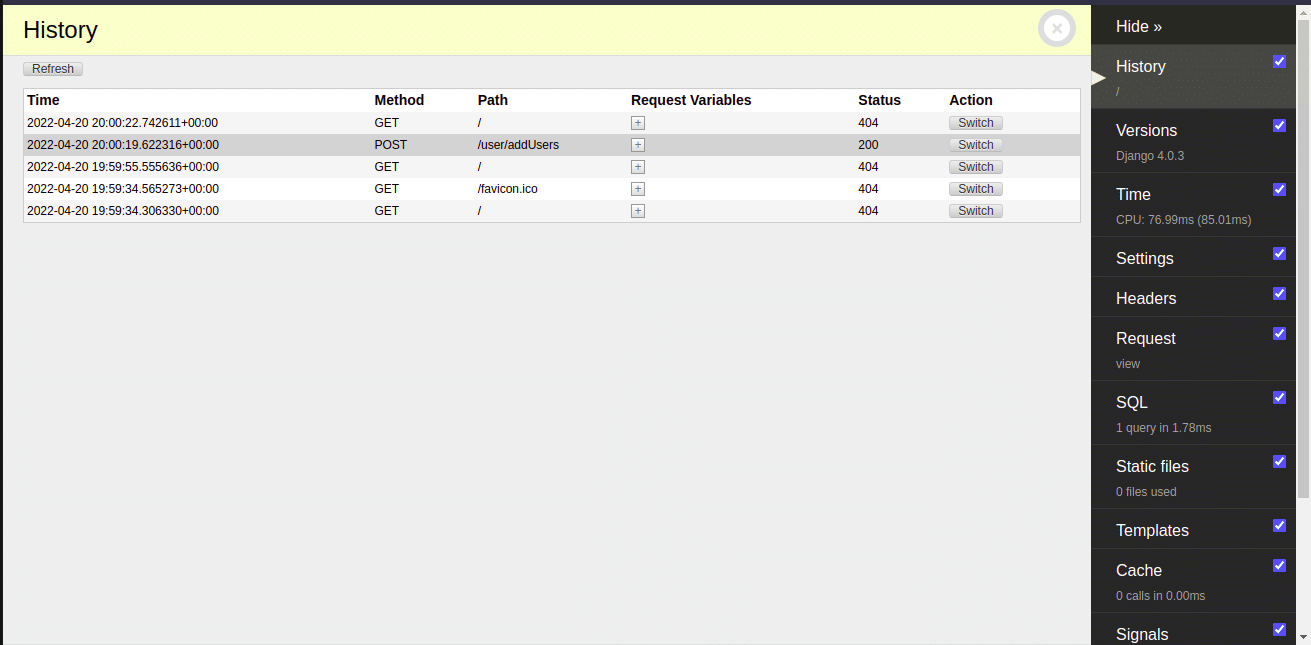Click the Refresh button
Viewport: 1311px width, 645px height.
pos(52,68)
